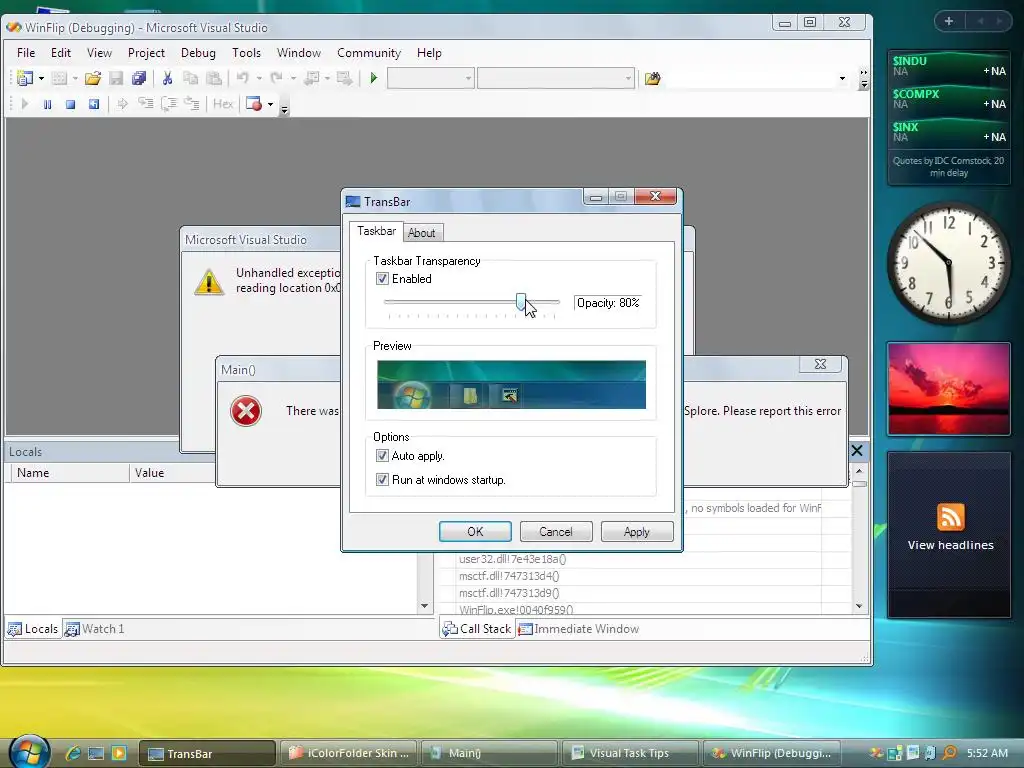Click Cancel in the TransBar dialog
The height and width of the screenshot is (768, 1024).
556,532
